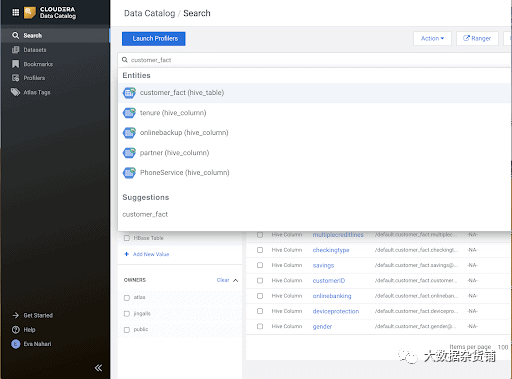Open the onlinebanking column link
Viewport: 512px width, 379px height.
click(332, 296)
